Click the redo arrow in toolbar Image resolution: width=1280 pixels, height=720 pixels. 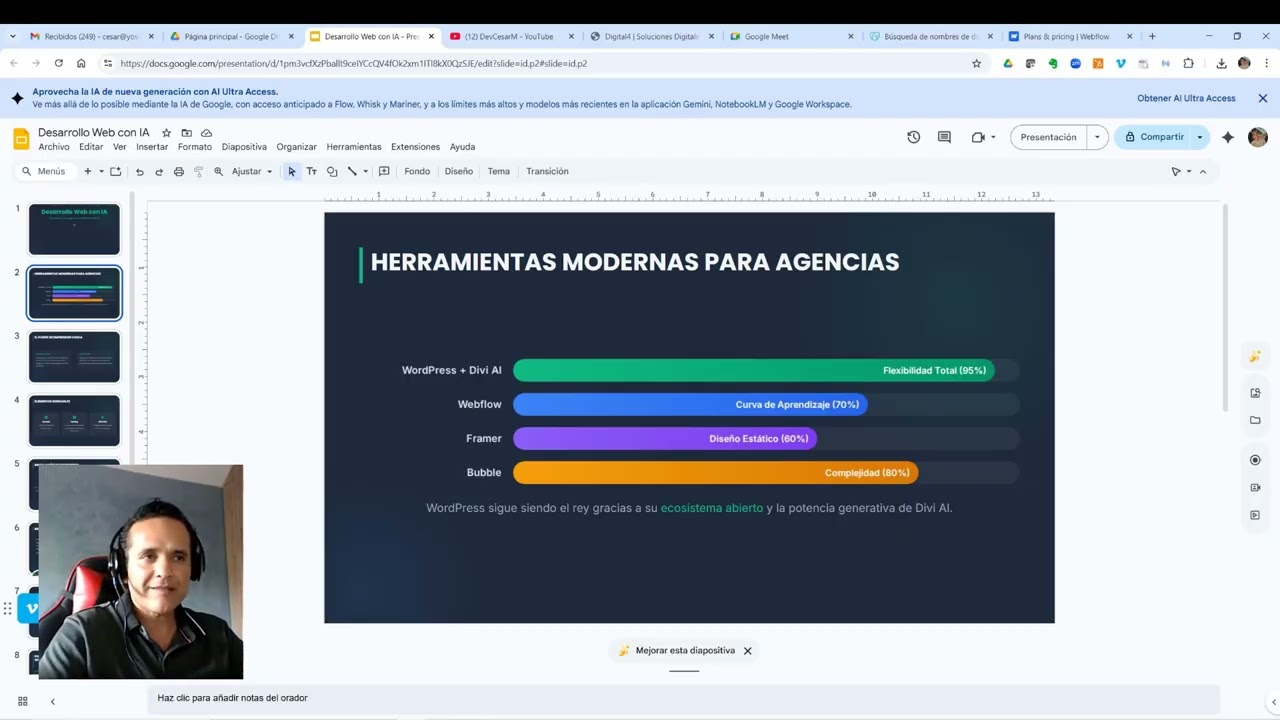(x=158, y=172)
